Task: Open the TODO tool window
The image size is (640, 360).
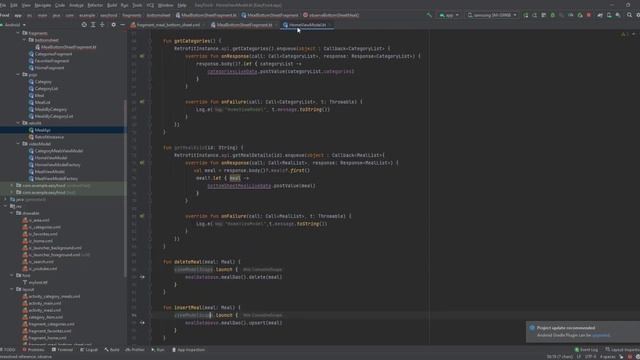Action: click(x=8, y=350)
